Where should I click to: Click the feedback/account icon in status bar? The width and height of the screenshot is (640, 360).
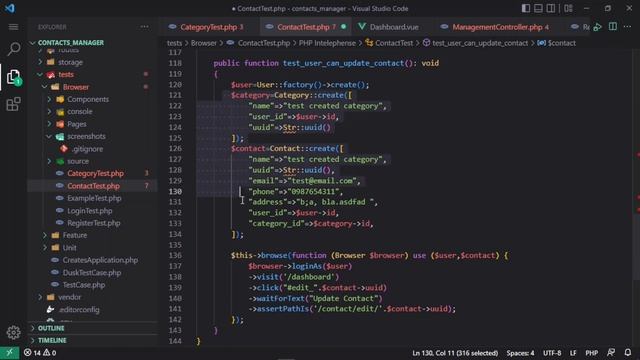[611, 353]
